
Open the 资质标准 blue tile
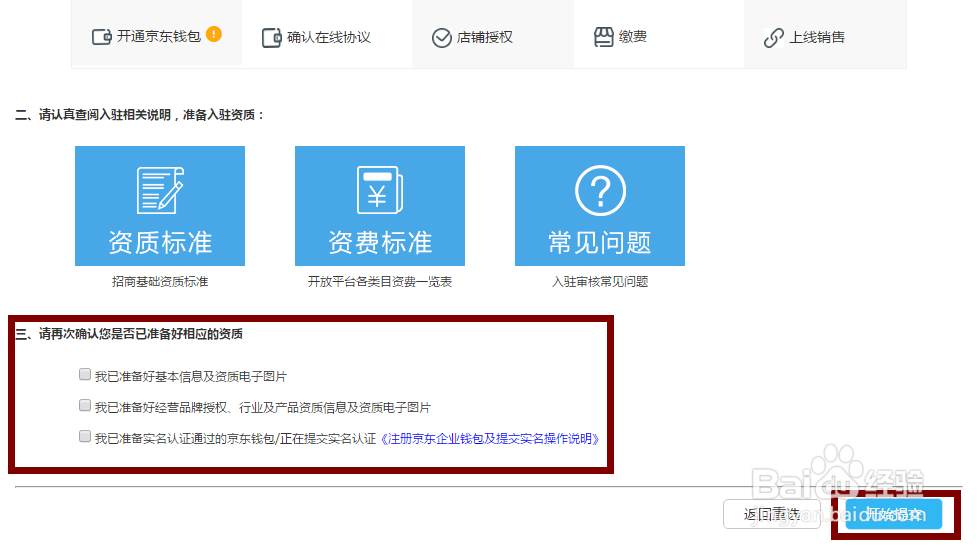click(x=160, y=206)
